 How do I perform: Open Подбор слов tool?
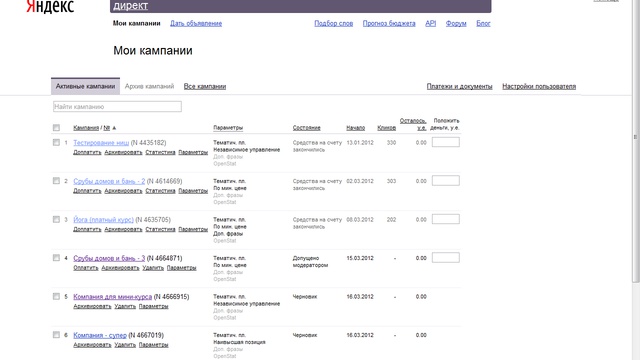[x=333, y=23]
